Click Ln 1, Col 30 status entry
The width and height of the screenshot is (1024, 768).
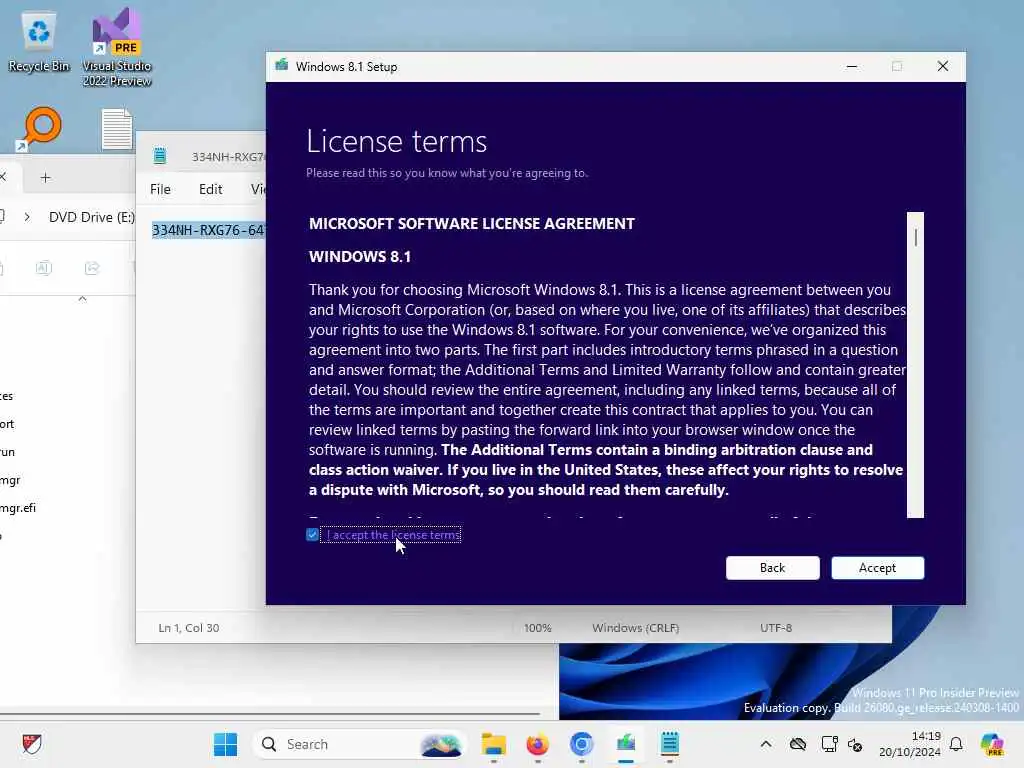tap(189, 628)
